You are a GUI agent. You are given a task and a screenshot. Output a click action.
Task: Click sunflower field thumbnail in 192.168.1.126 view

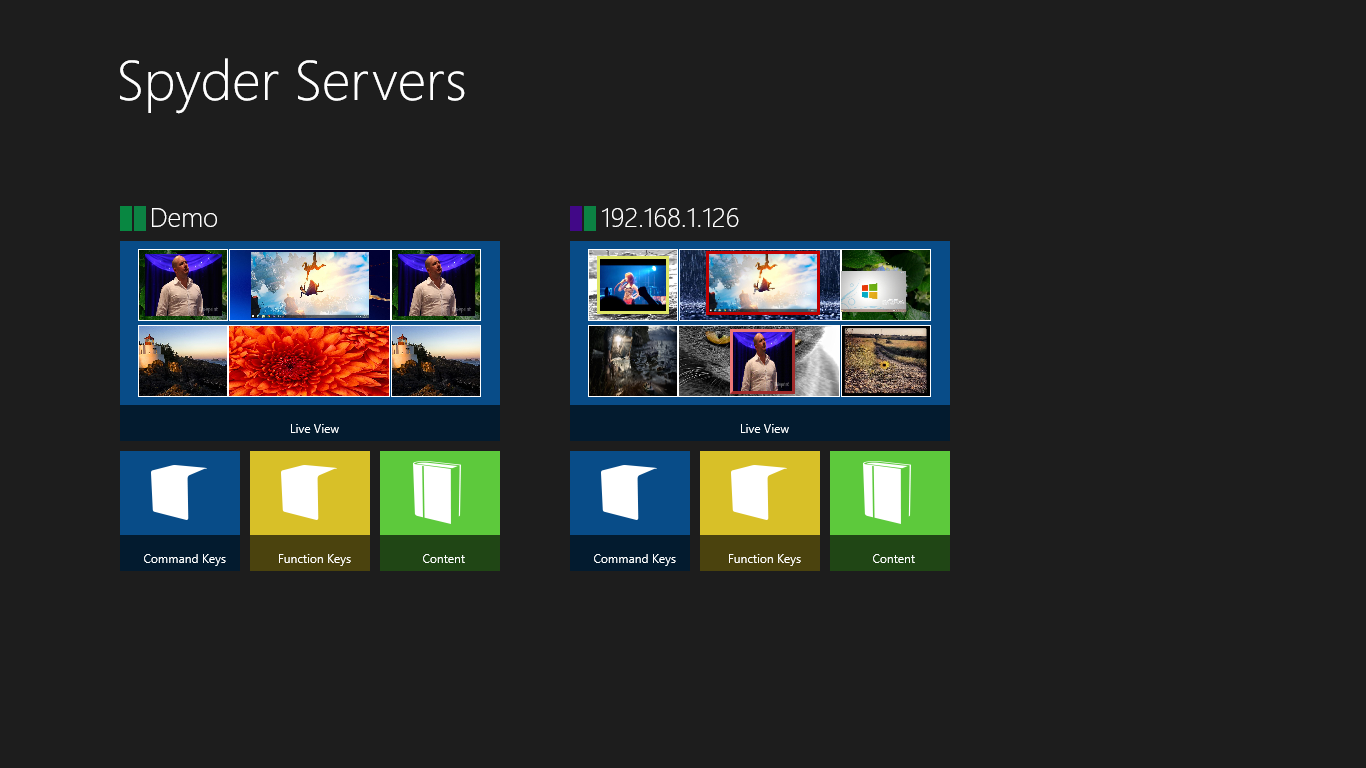click(886, 361)
